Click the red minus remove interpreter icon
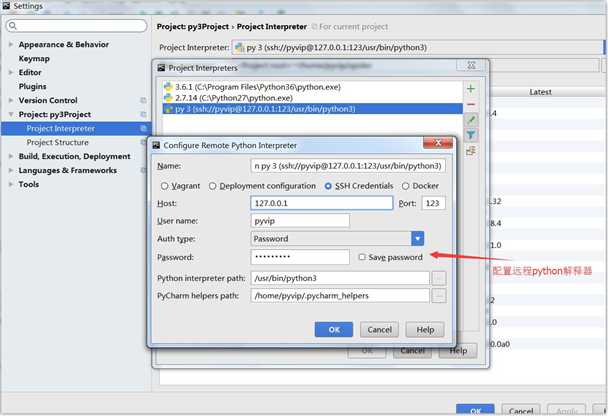608x416 pixels. pyautogui.click(x=471, y=104)
